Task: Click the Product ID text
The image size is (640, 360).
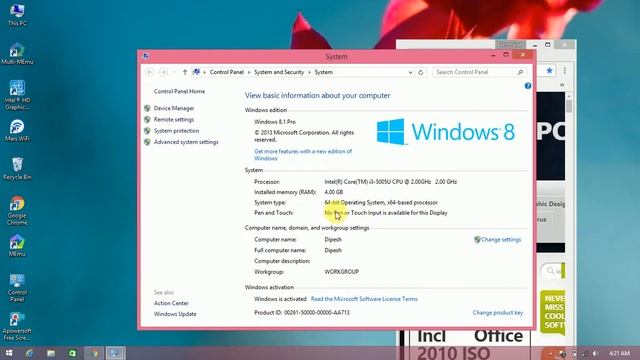Action: (x=302, y=313)
